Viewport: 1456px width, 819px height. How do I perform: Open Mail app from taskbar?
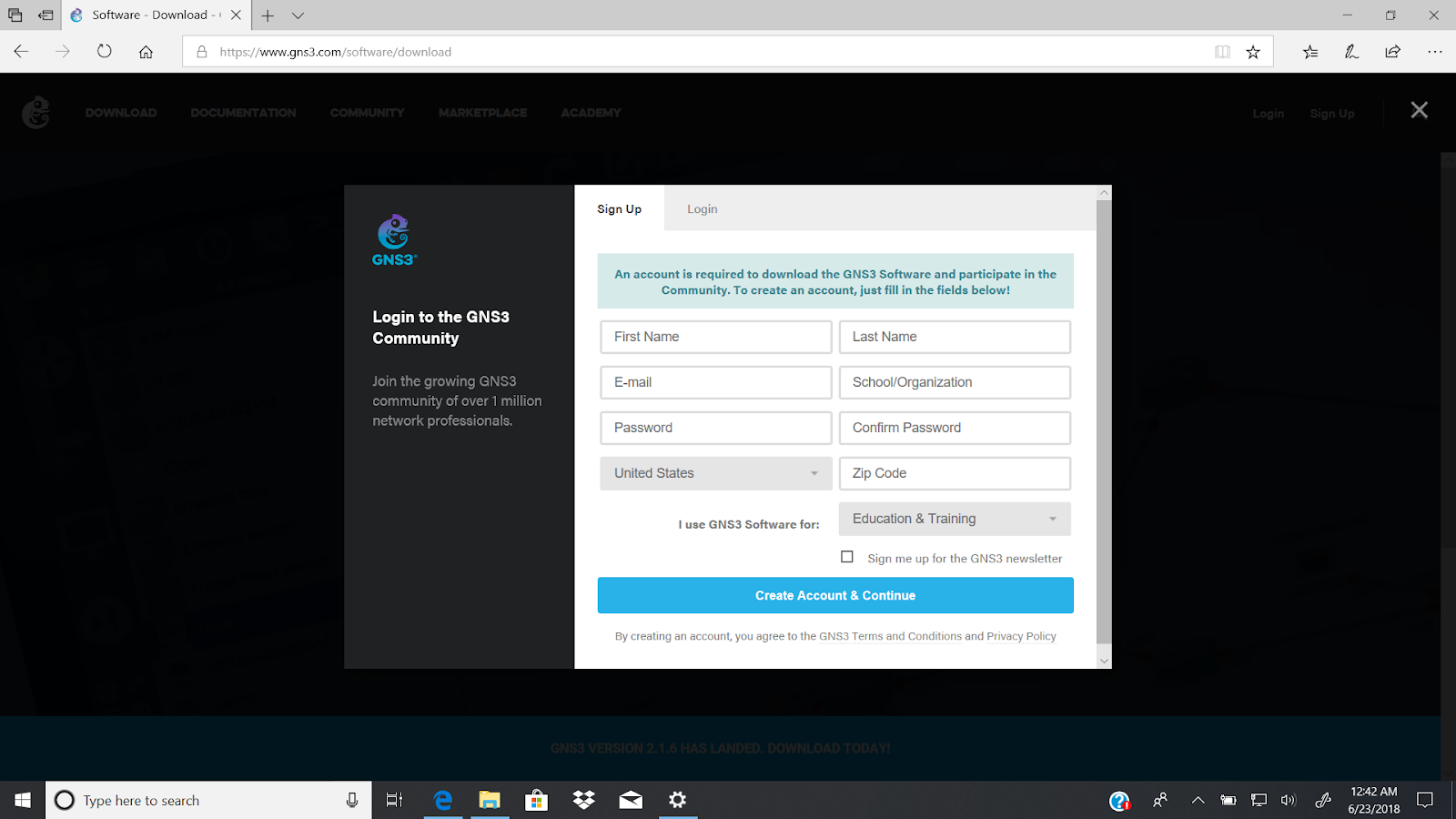point(631,800)
